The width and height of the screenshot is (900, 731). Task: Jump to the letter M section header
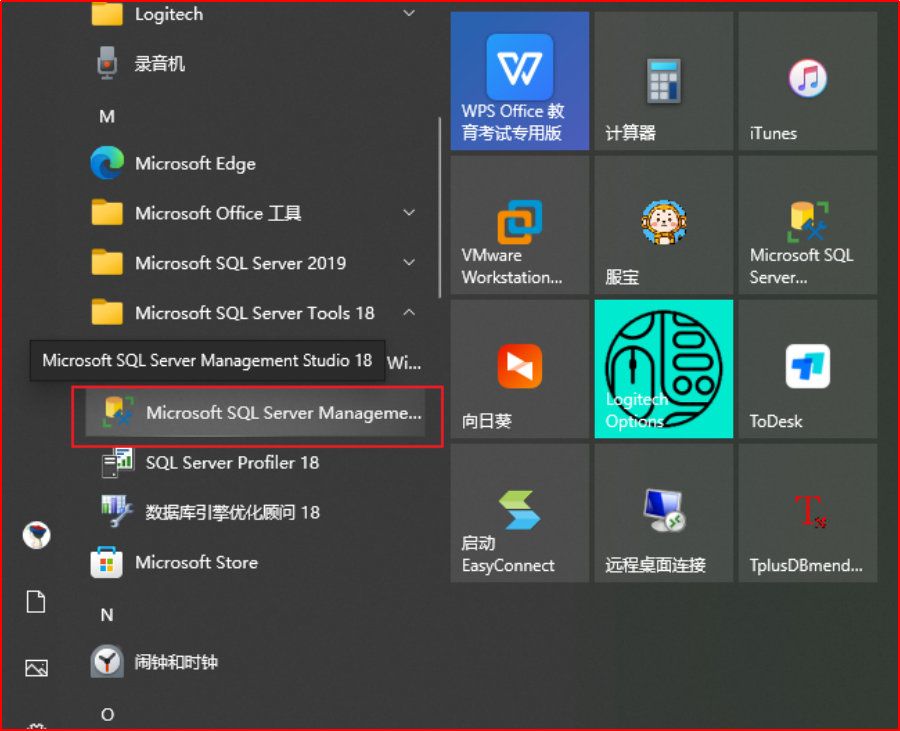tap(107, 116)
